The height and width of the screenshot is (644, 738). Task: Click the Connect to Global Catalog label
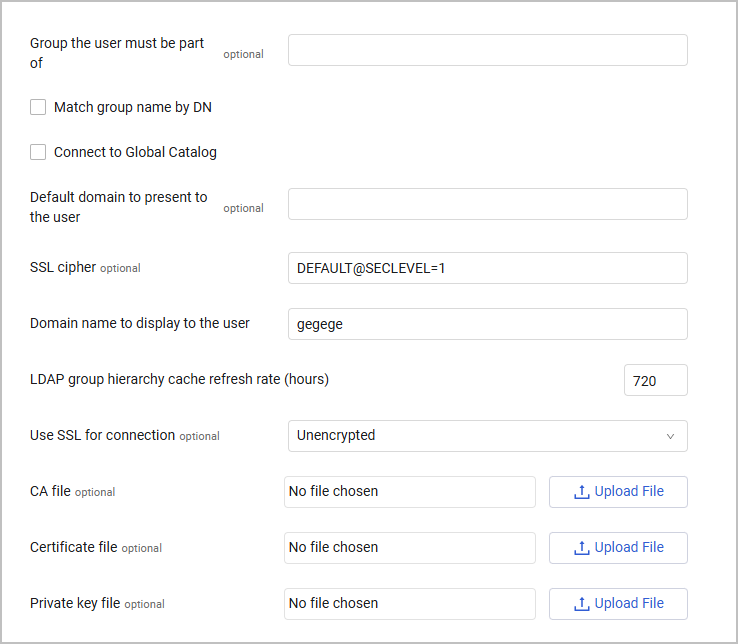pos(135,152)
